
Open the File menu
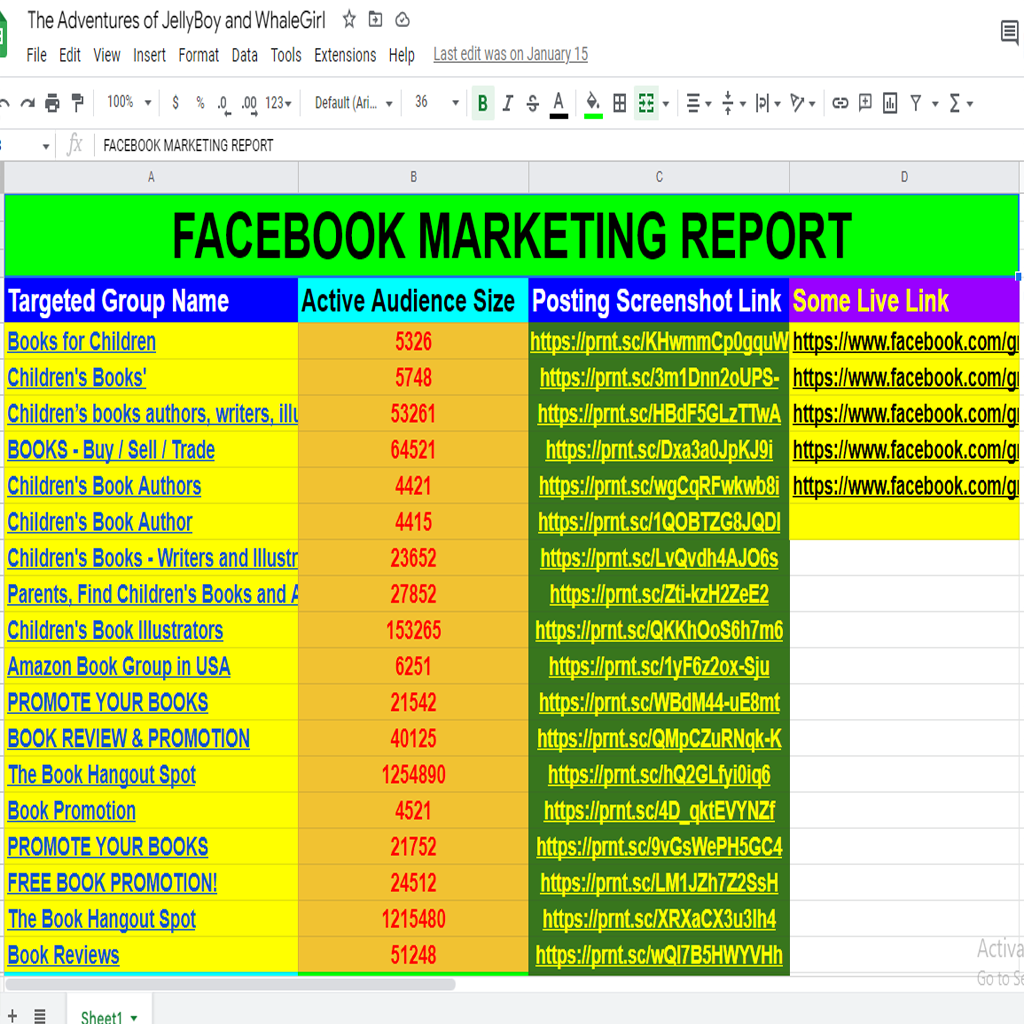37,56
